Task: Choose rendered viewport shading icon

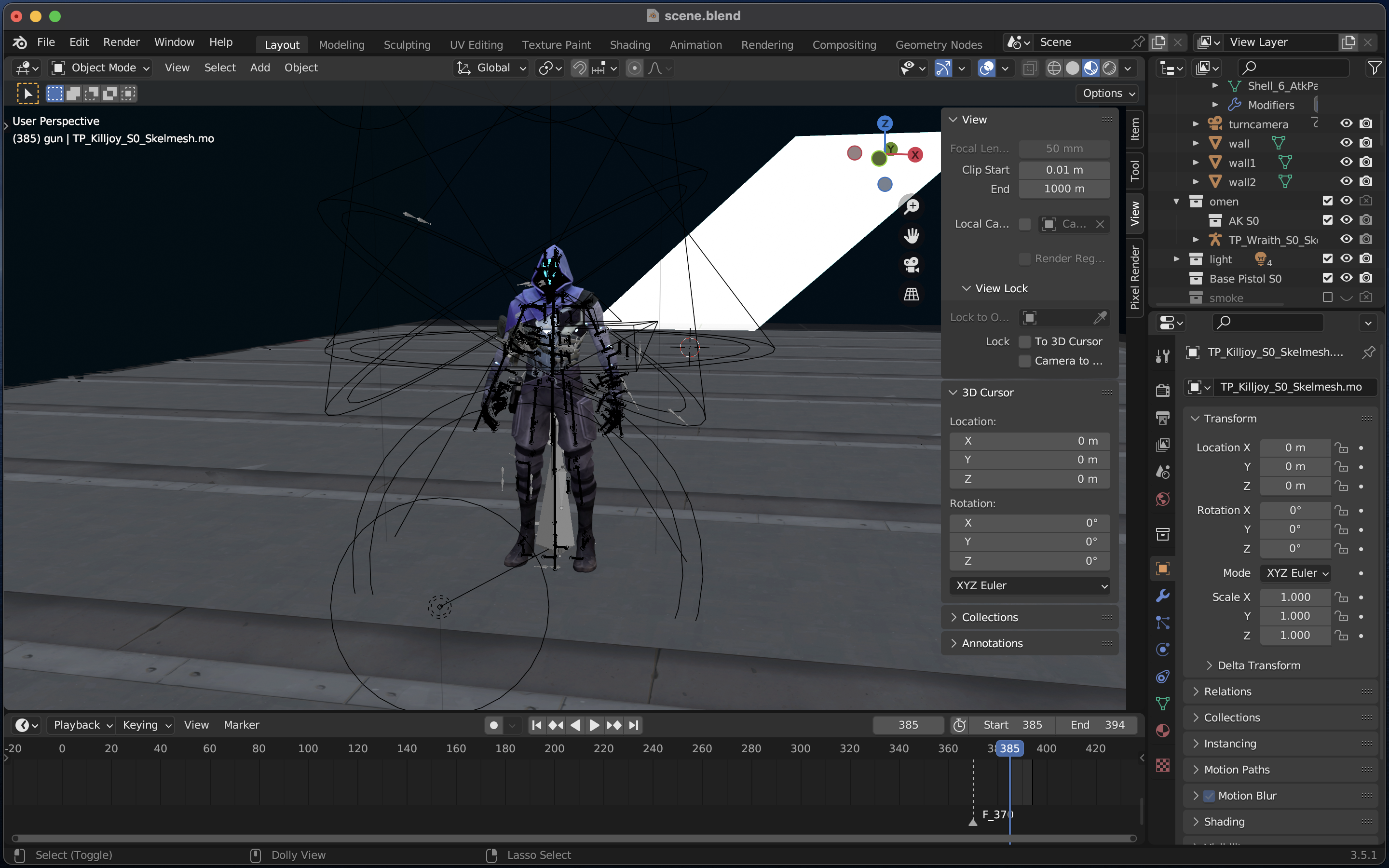Action: pos(1109,68)
